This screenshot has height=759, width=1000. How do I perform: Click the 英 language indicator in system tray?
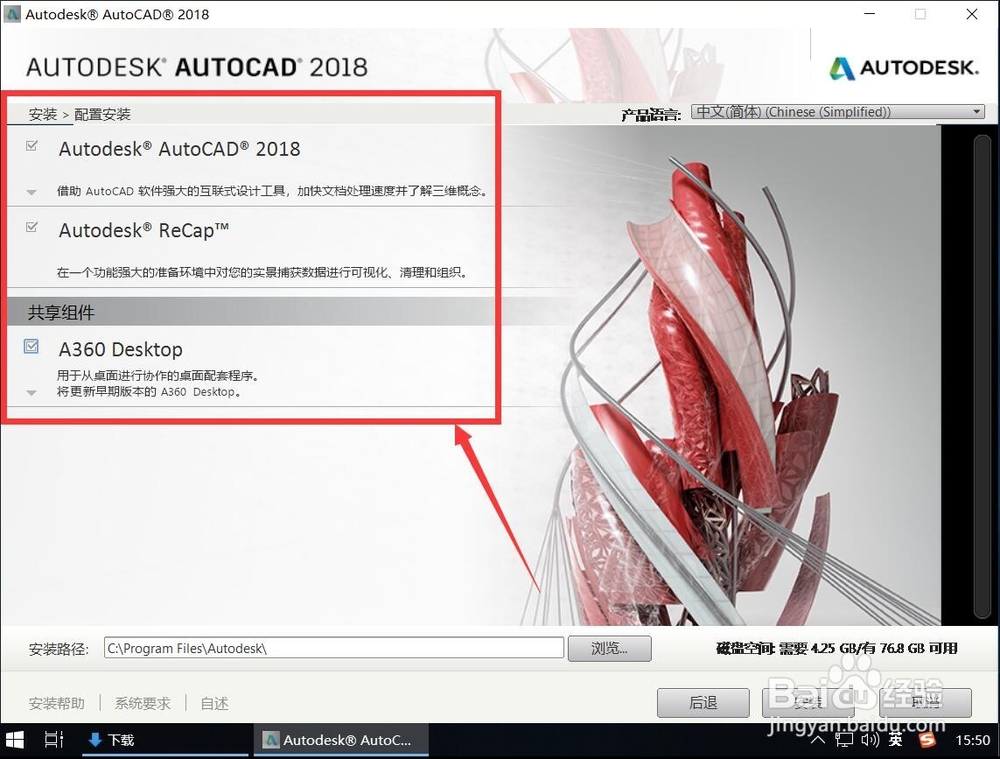click(895, 740)
